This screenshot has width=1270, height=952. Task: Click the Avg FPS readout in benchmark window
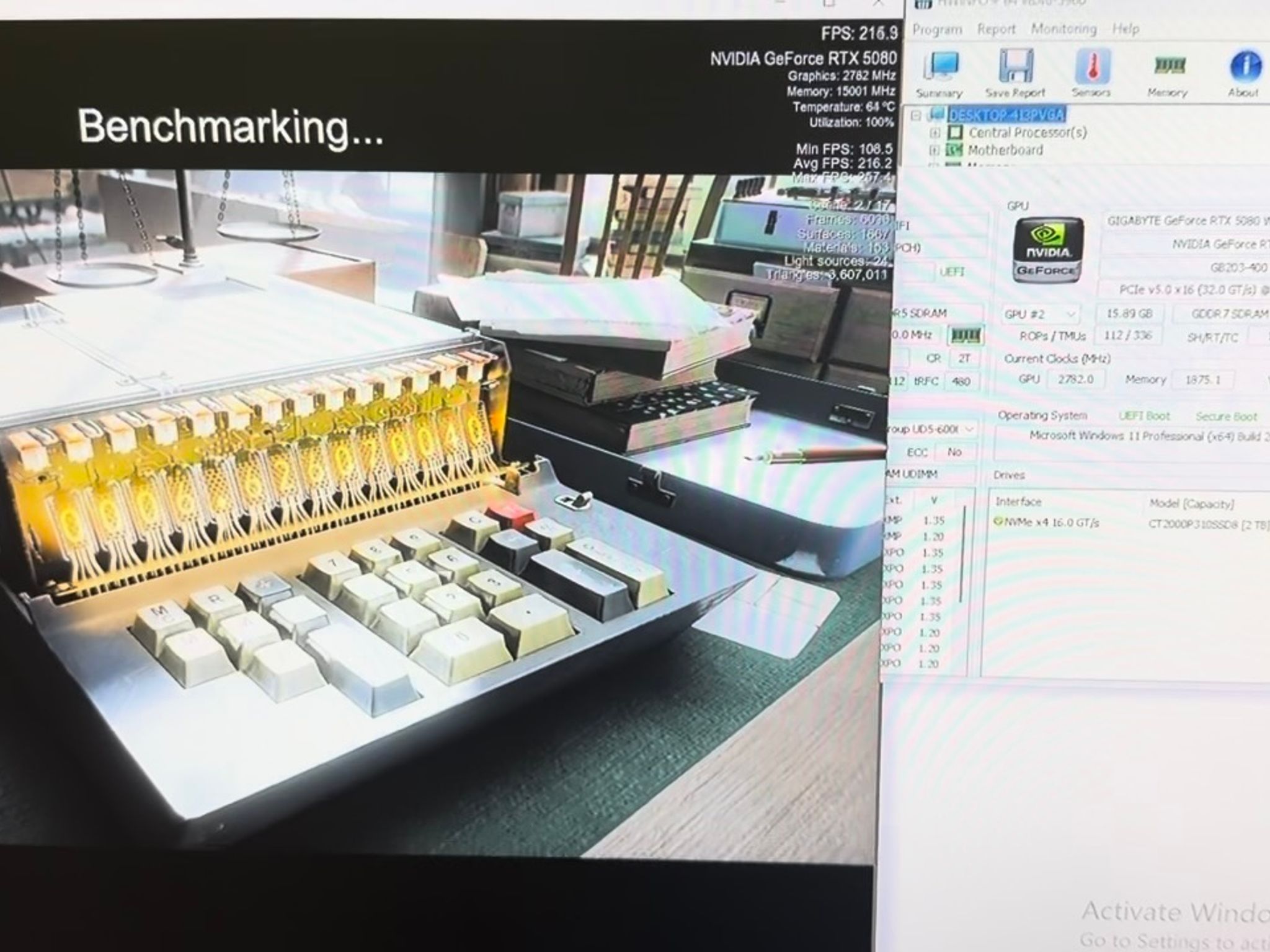(x=843, y=163)
